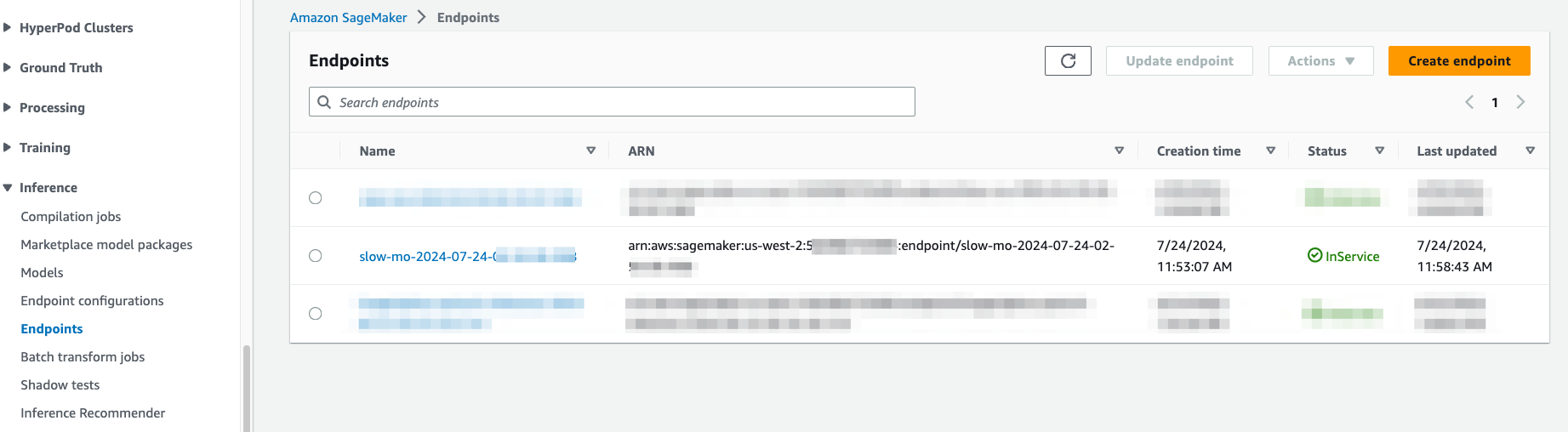Open the last blurred endpoint name link
Viewport: 1568px width, 432px height.
click(x=471, y=313)
